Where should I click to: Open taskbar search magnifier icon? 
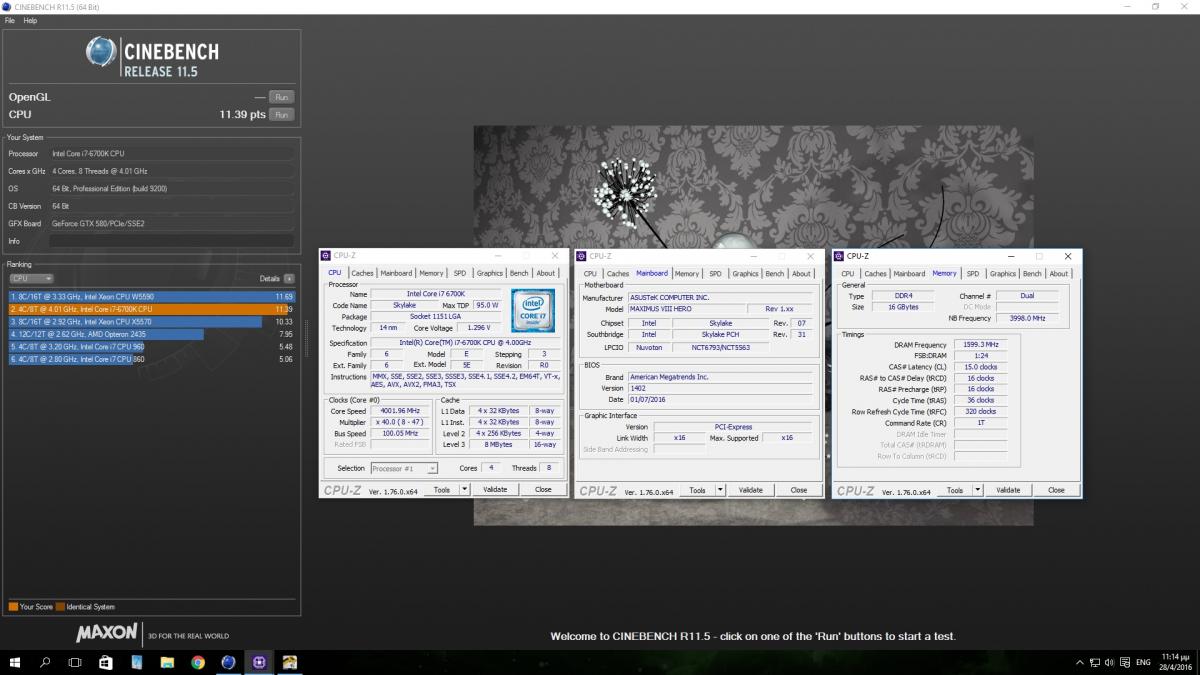click(x=45, y=662)
